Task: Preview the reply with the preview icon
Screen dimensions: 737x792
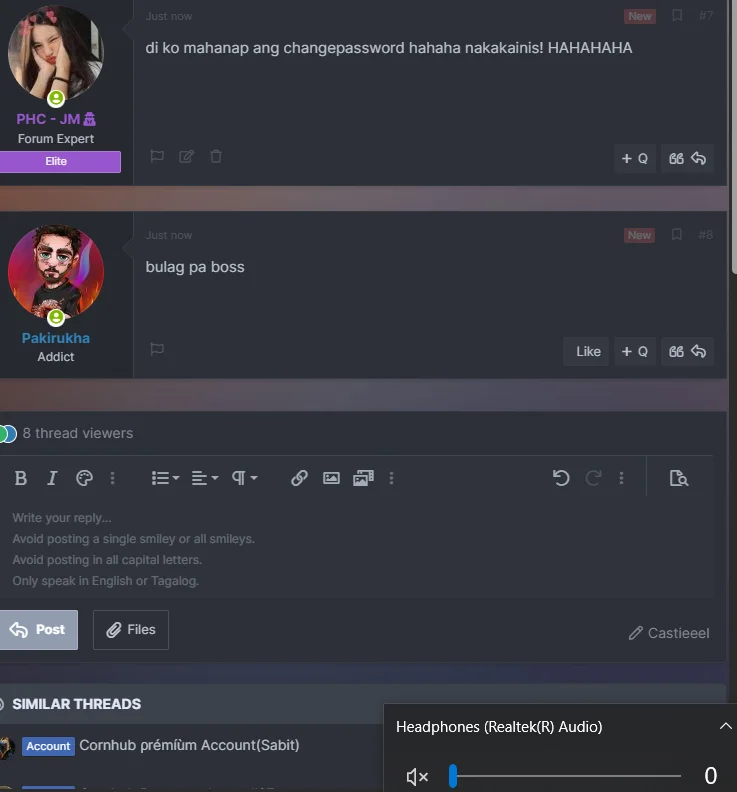Action: 678,478
